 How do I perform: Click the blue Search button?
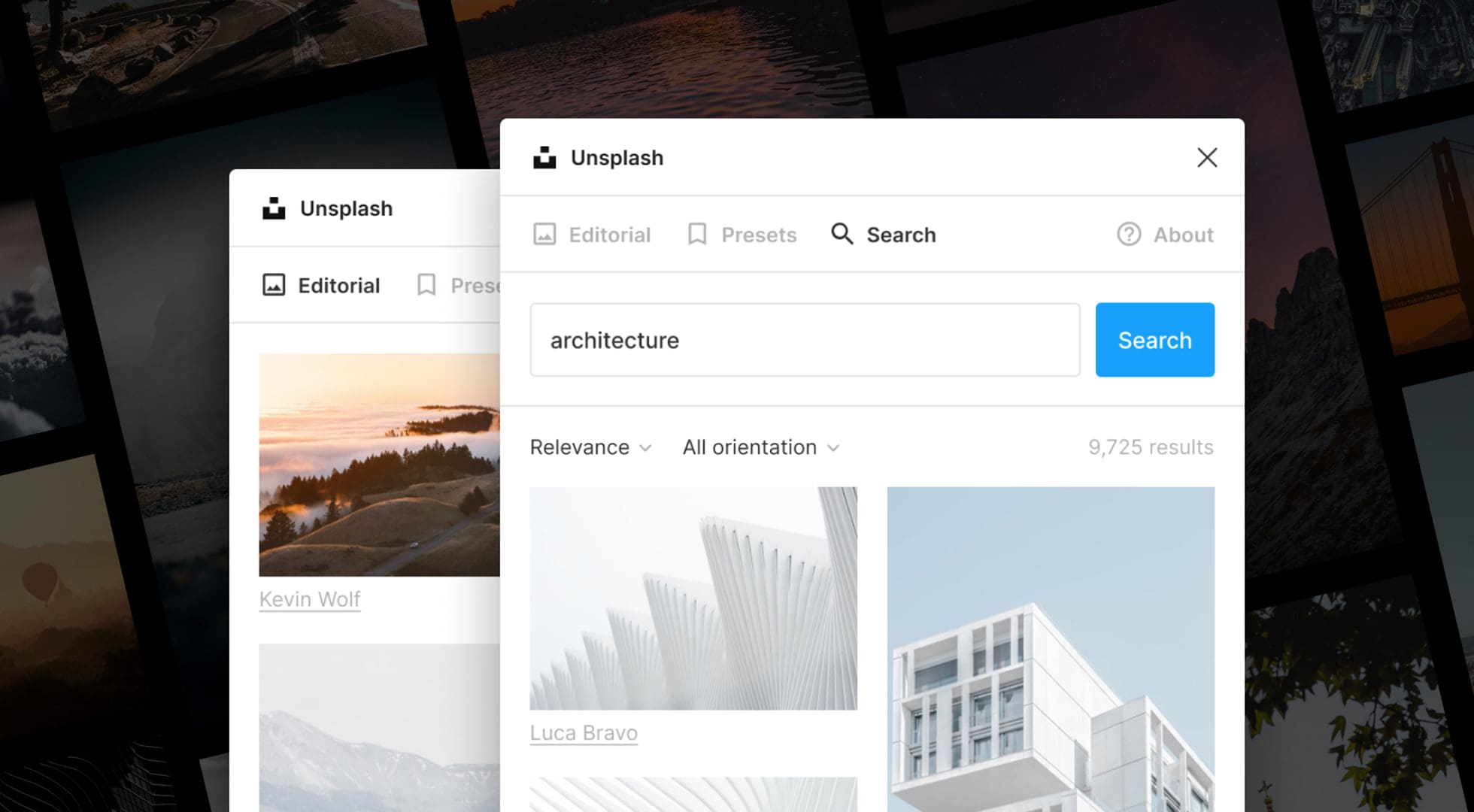1155,340
